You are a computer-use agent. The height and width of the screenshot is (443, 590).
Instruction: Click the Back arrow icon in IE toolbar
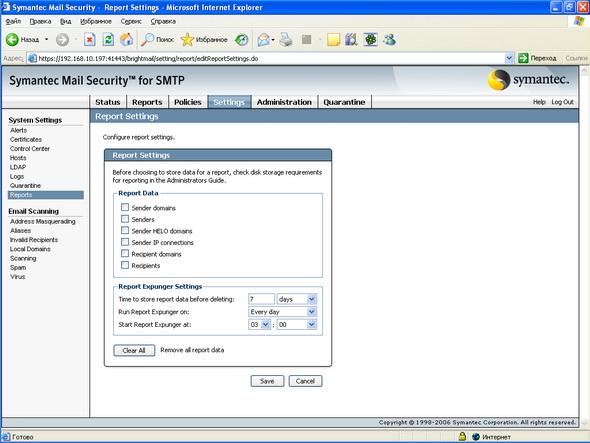click(12, 40)
